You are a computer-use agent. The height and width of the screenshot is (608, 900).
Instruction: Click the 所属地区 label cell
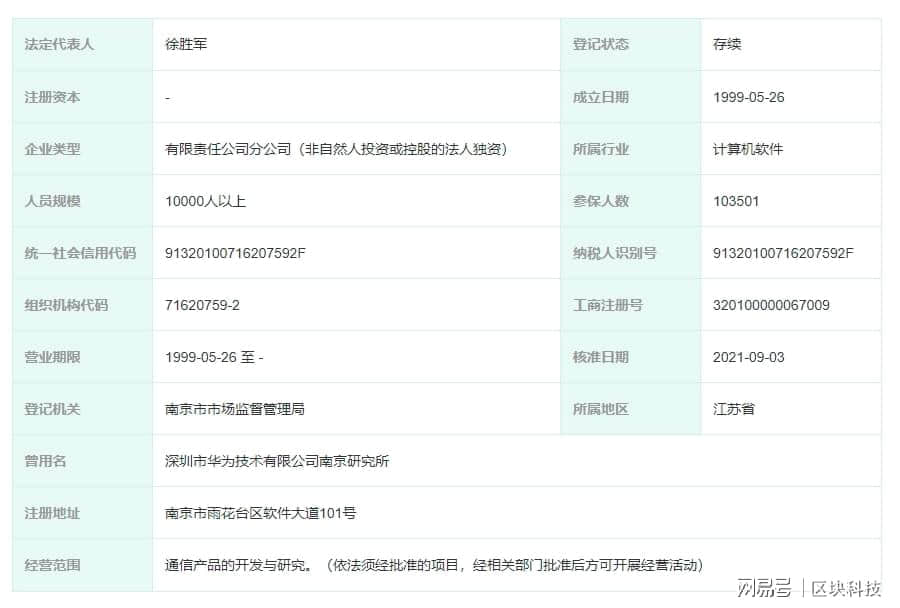[630, 409]
